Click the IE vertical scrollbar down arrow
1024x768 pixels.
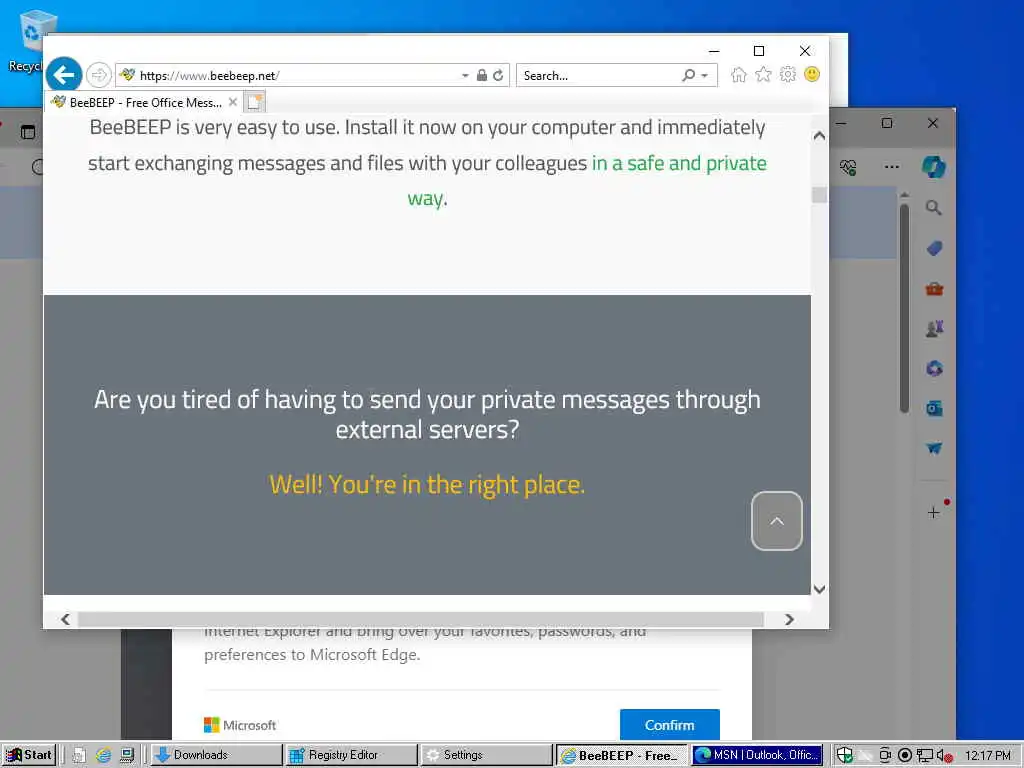(819, 589)
